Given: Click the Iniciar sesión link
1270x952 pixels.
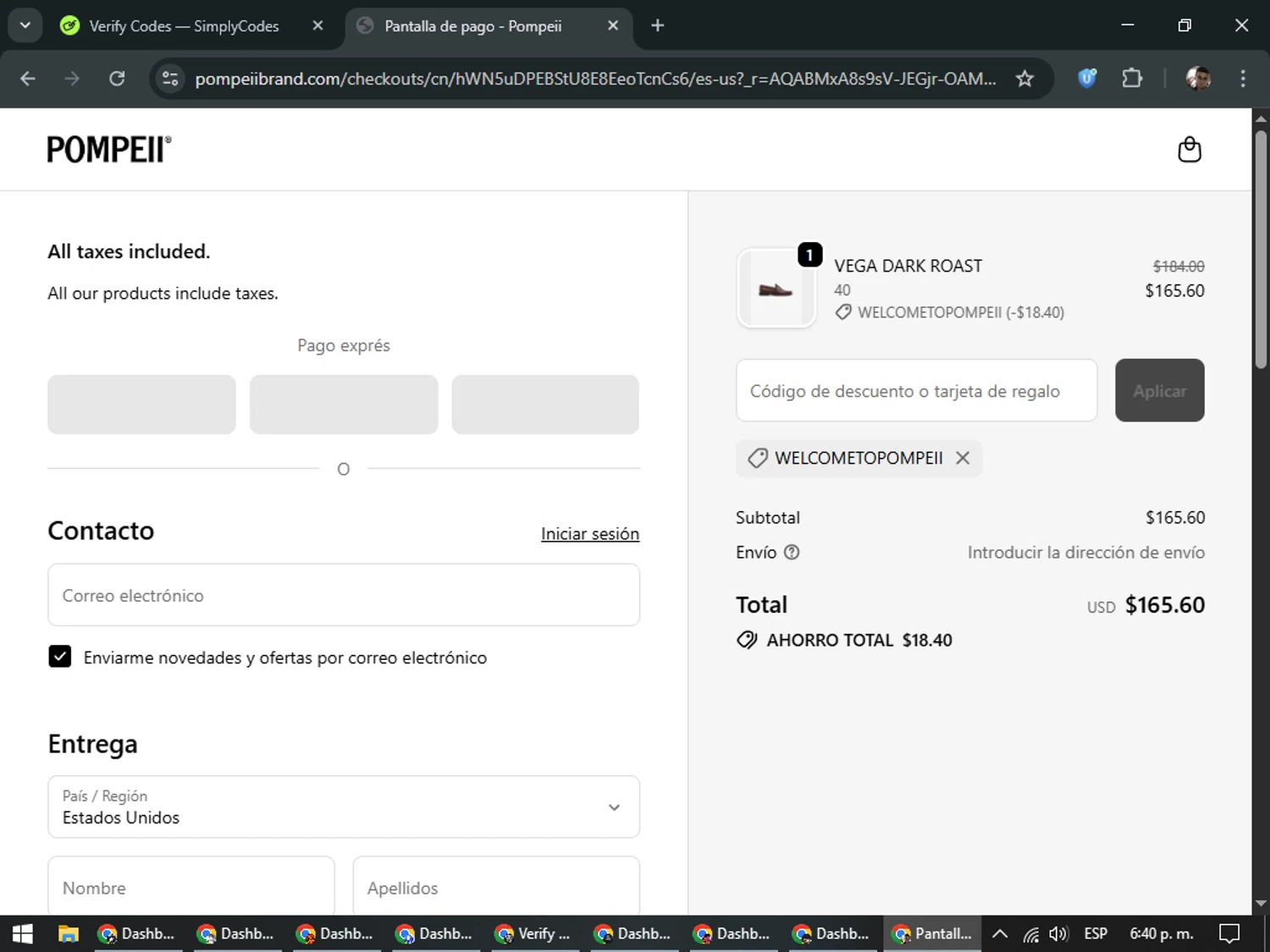Looking at the screenshot, I should point(590,534).
